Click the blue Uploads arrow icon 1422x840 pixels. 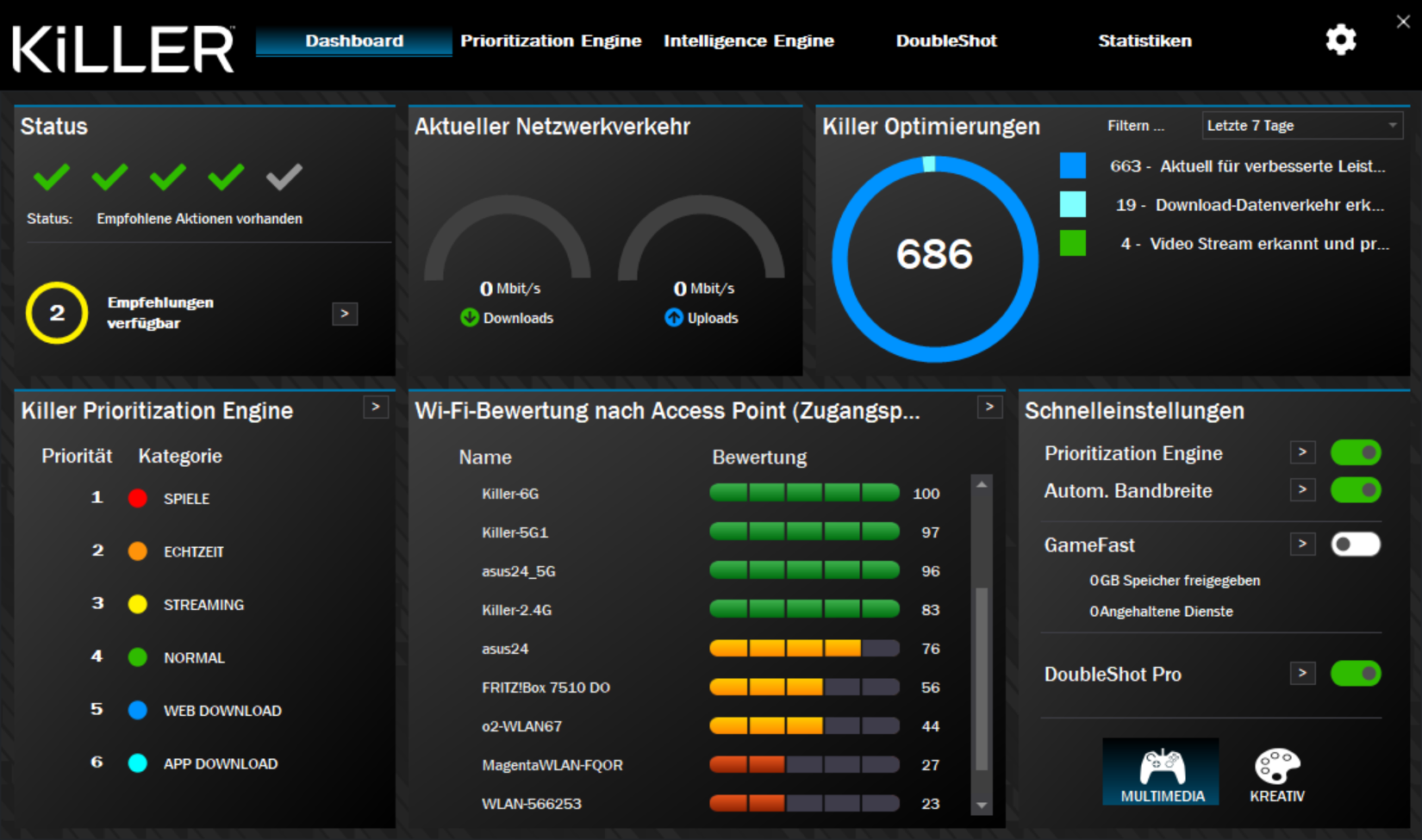[x=674, y=318]
